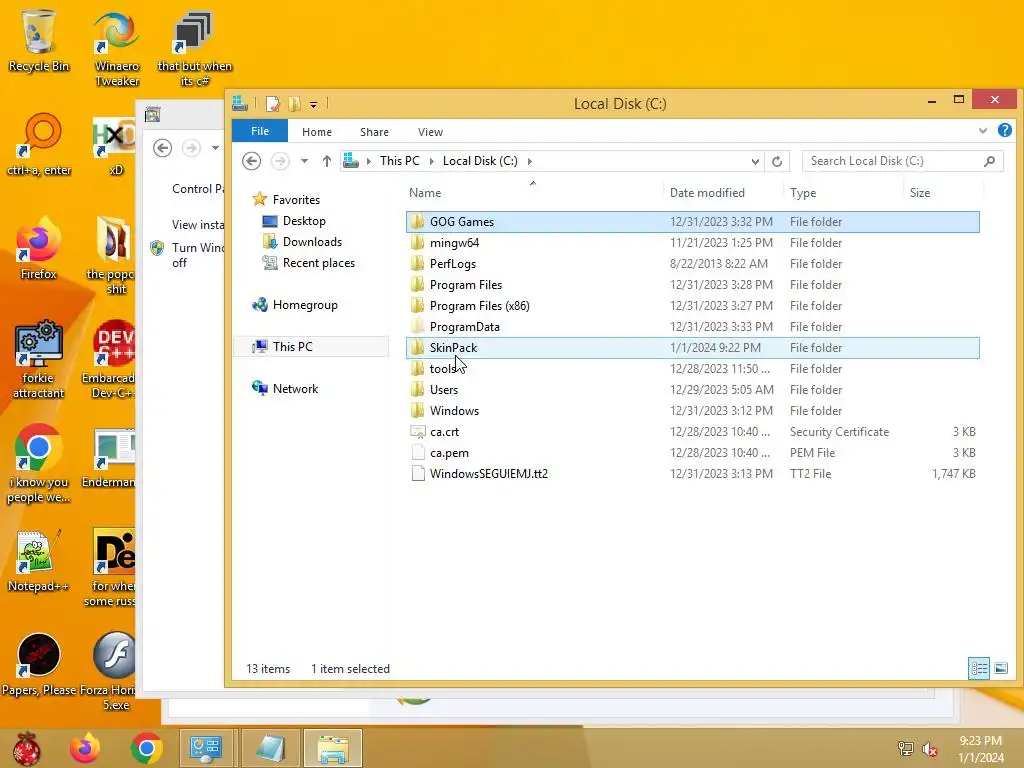Open the Recycle Bin desktop icon

point(39,41)
